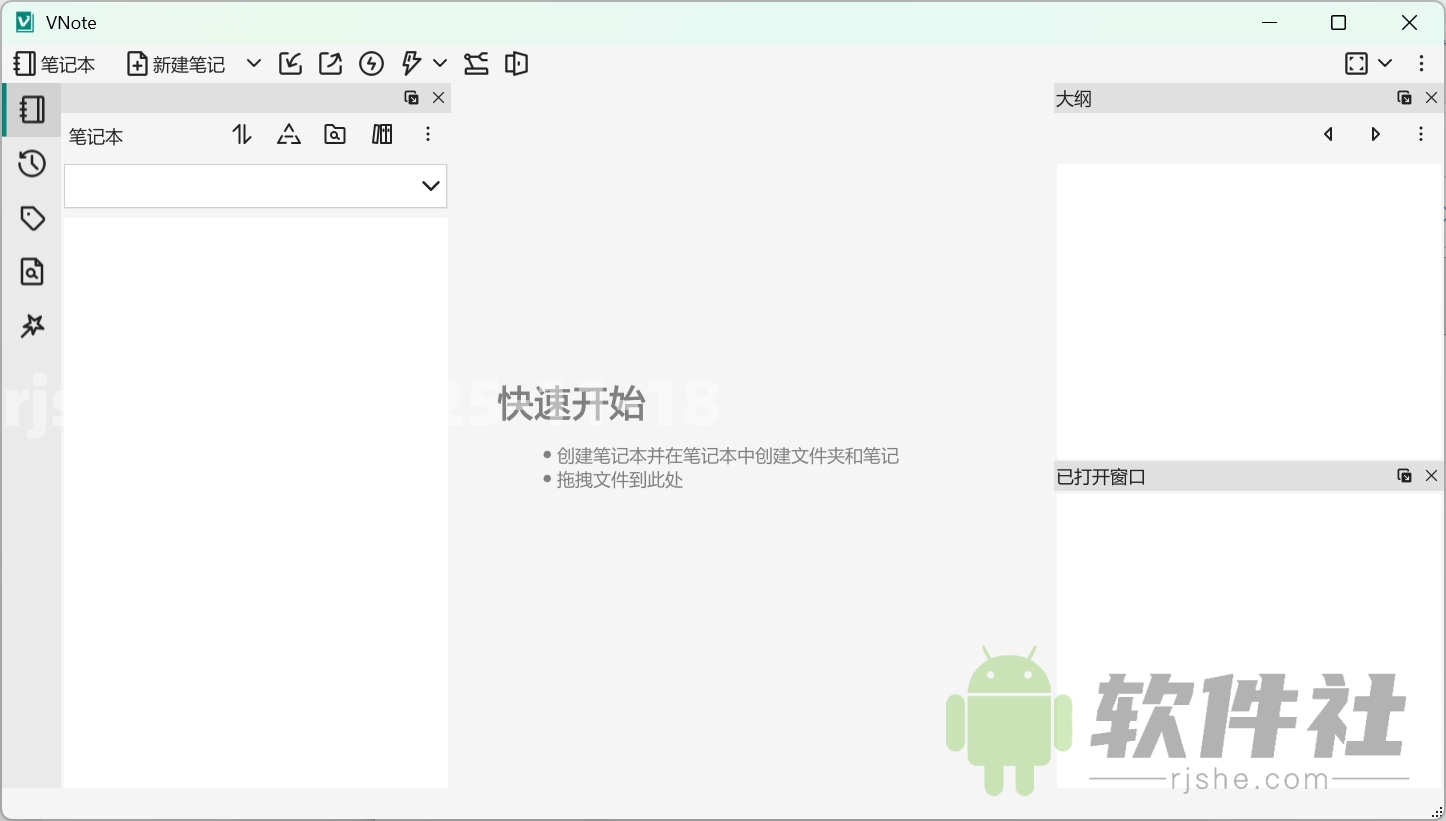
Task: Select the history (clock) sidebar icon
Action: (x=31, y=163)
